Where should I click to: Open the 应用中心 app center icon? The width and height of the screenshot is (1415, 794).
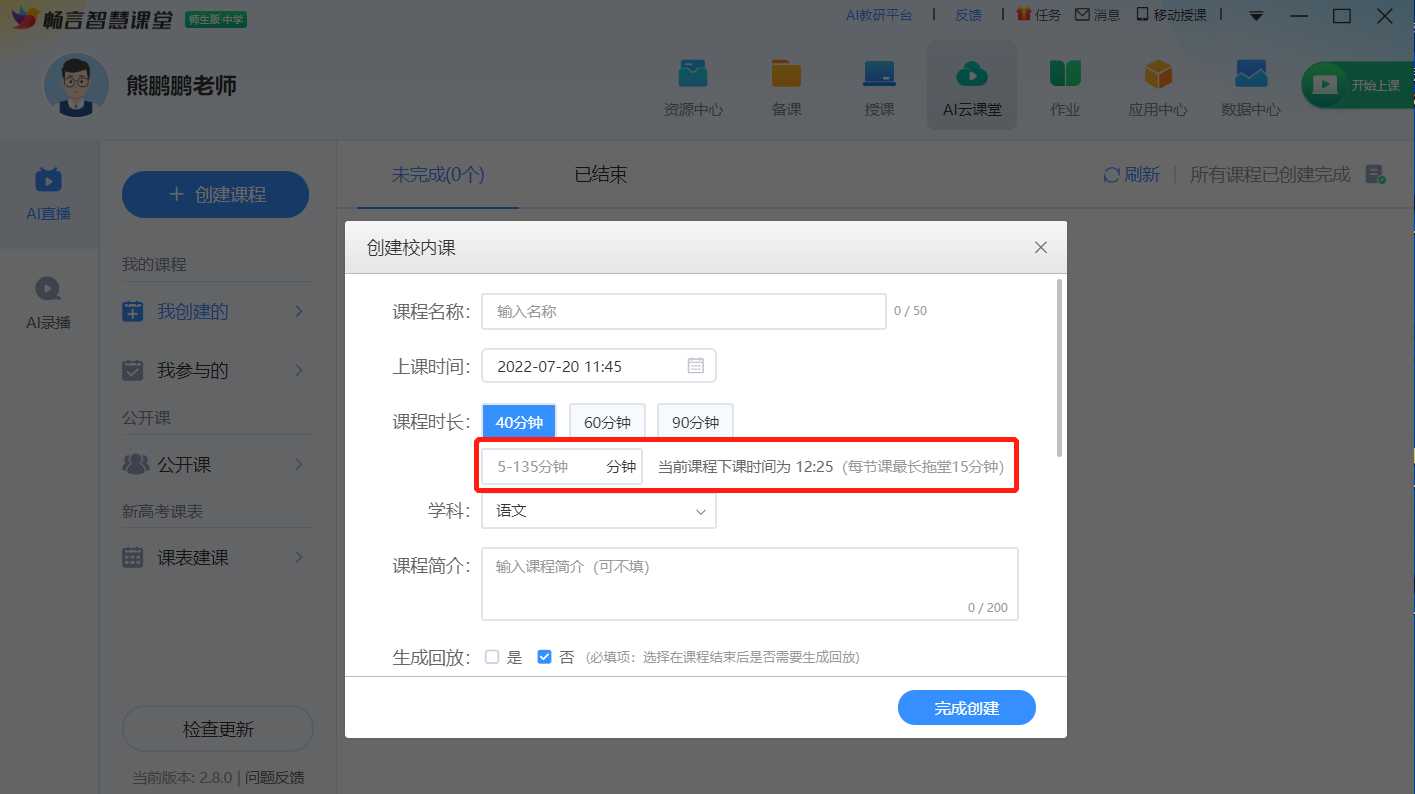[x=1158, y=75]
